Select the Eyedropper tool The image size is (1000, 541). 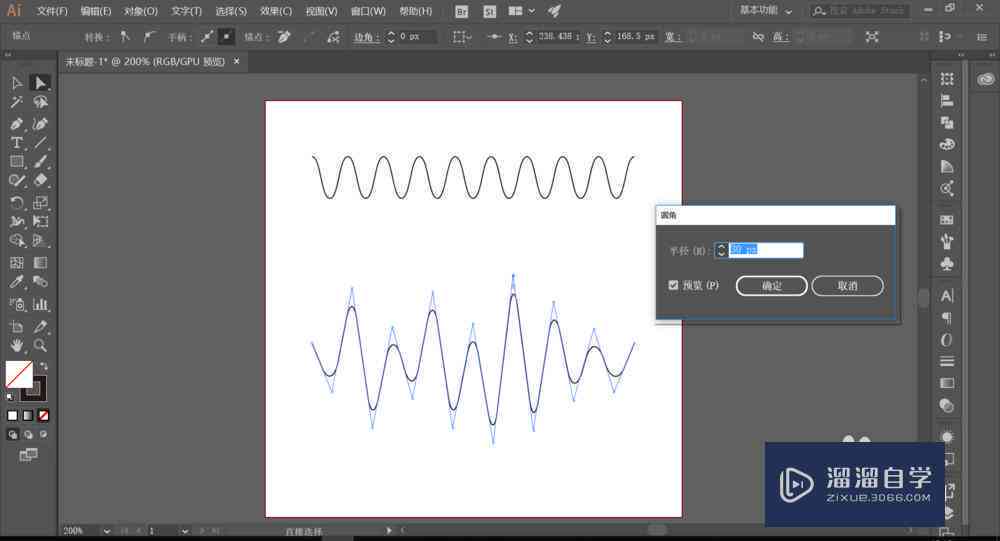(x=17, y=282)
